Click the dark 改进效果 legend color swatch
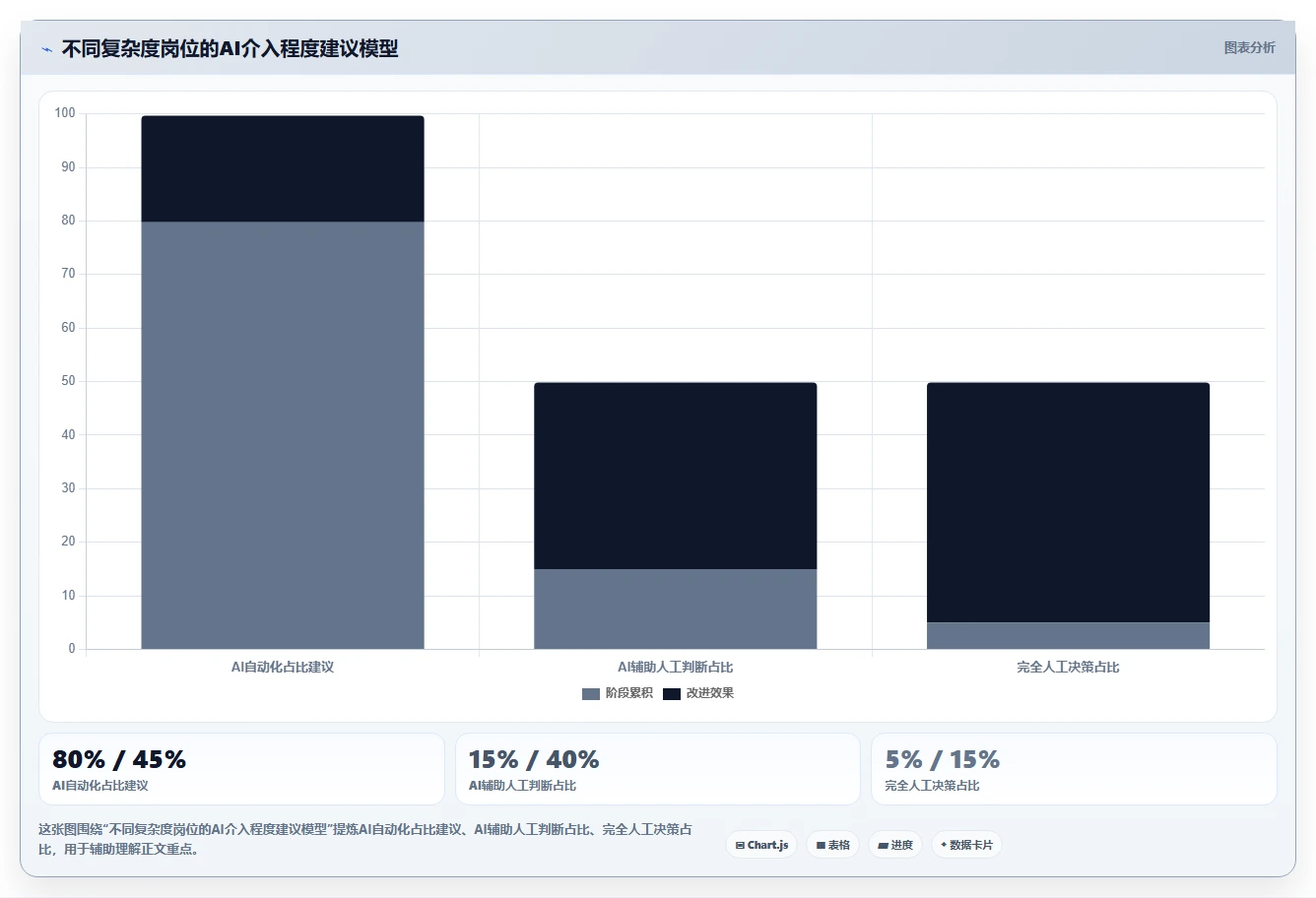 pyautogui.click(x=672, y=694)
